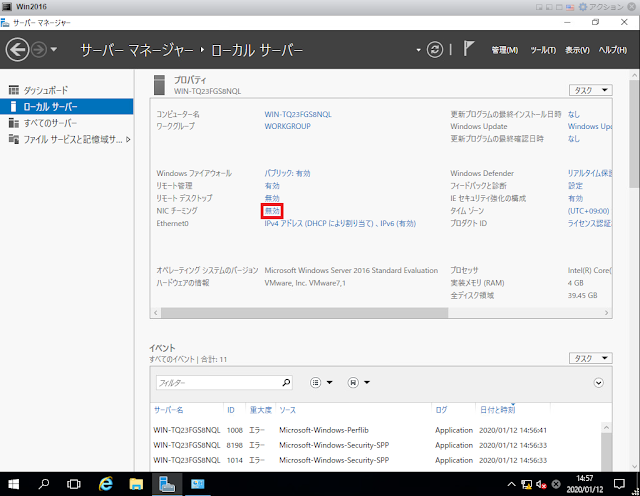Click IE セキュリティ強化の構成 有効 link
Viewport: 640px width, 496px height.
point(575,198)
